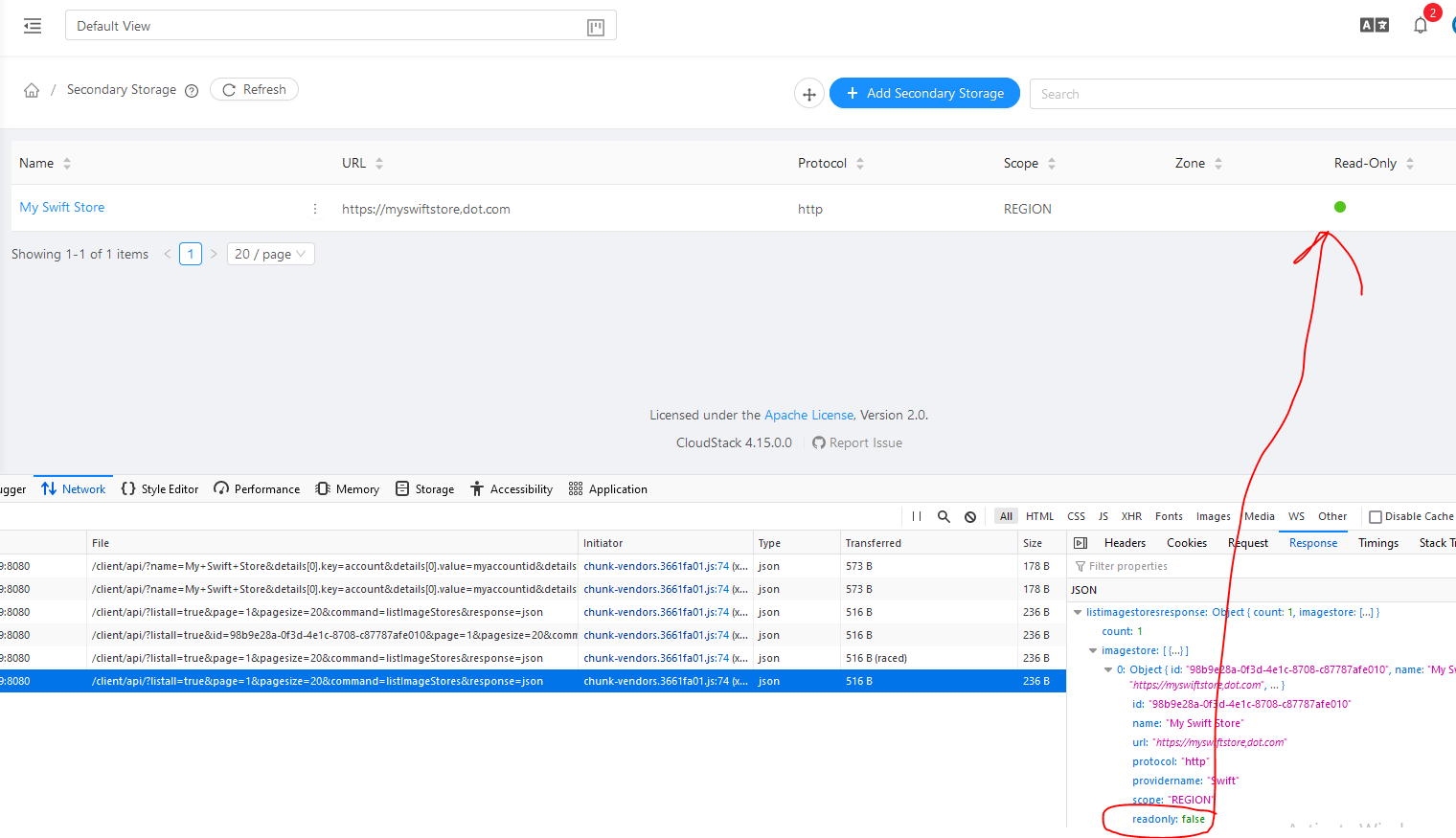Open the Default View layout icon
This screenshot has width=1456, height=838.
[596, 27]
